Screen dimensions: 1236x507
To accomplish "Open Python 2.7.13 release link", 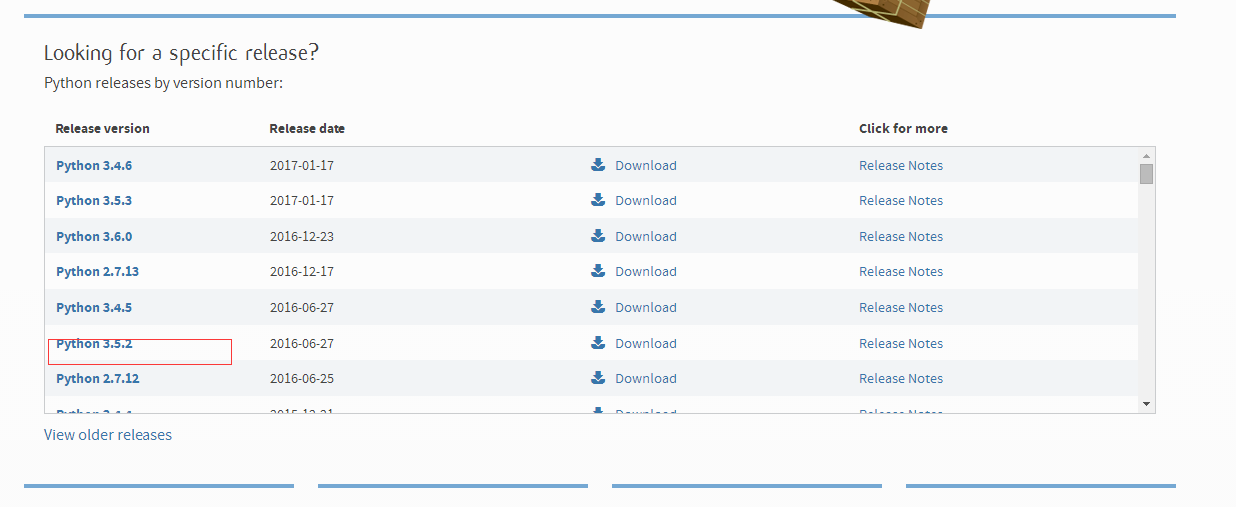I will pyautogui.click(x=97, y=272).
